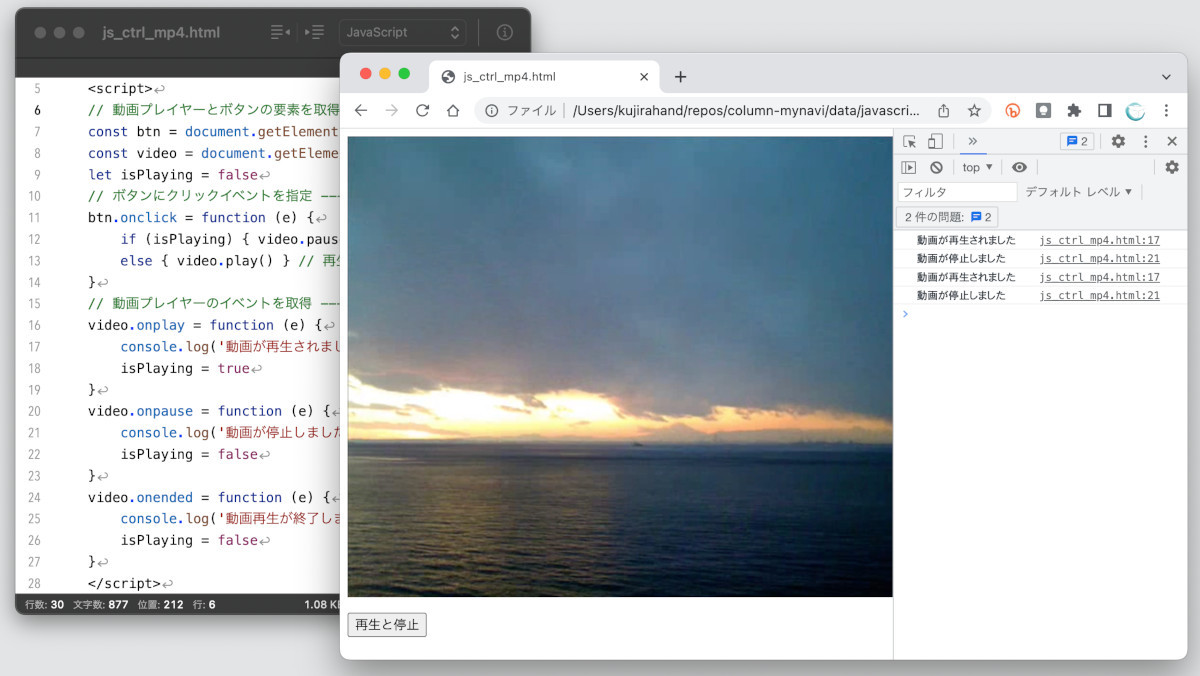Open the Chrome extensions puzzle icon

(x=1074, y=111)
